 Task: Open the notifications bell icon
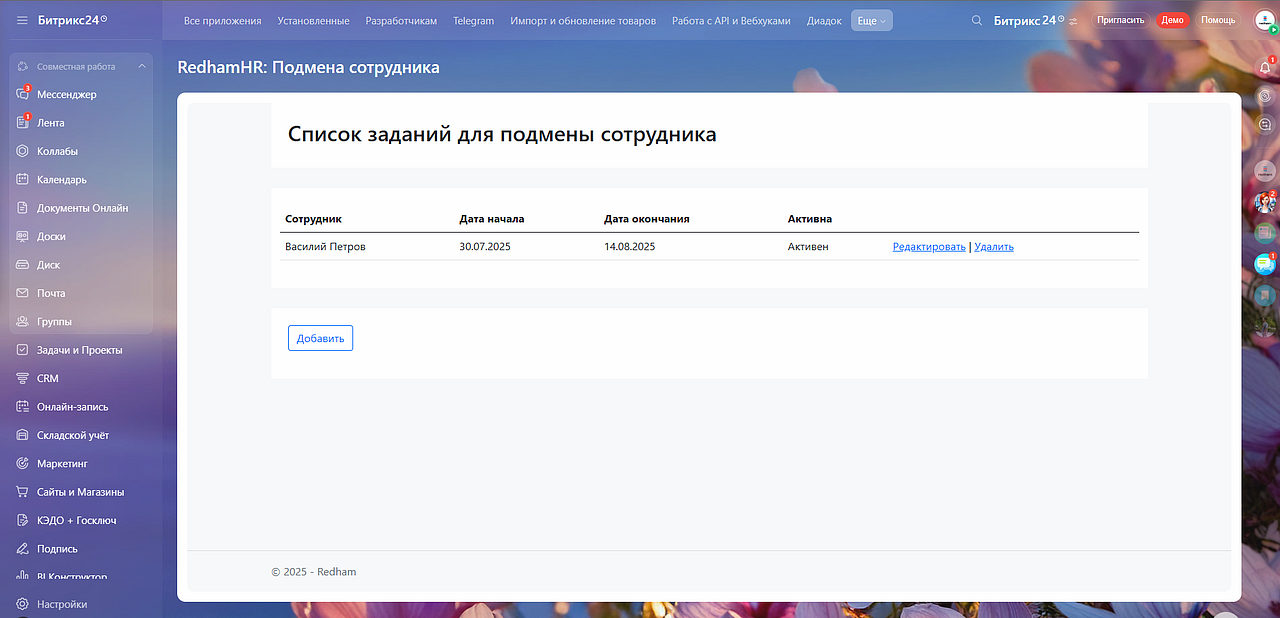pos(1265,67)
